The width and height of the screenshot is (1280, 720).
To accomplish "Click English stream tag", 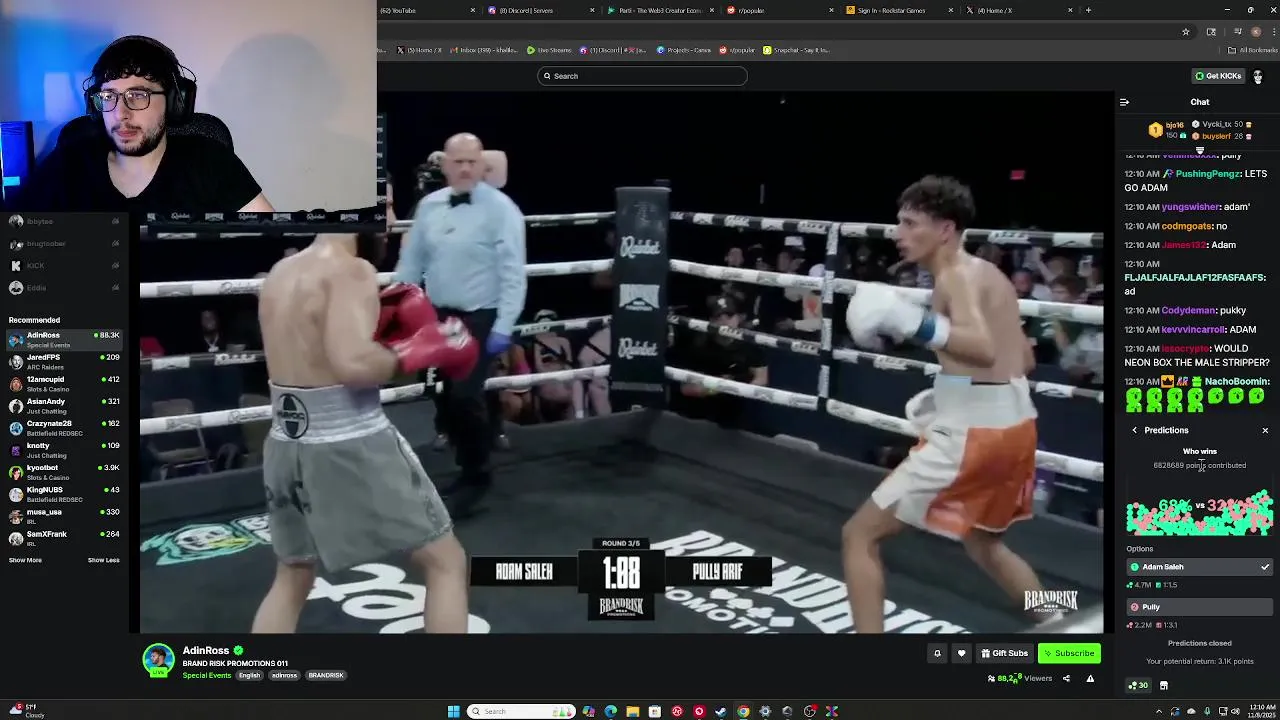I will 249,675.
